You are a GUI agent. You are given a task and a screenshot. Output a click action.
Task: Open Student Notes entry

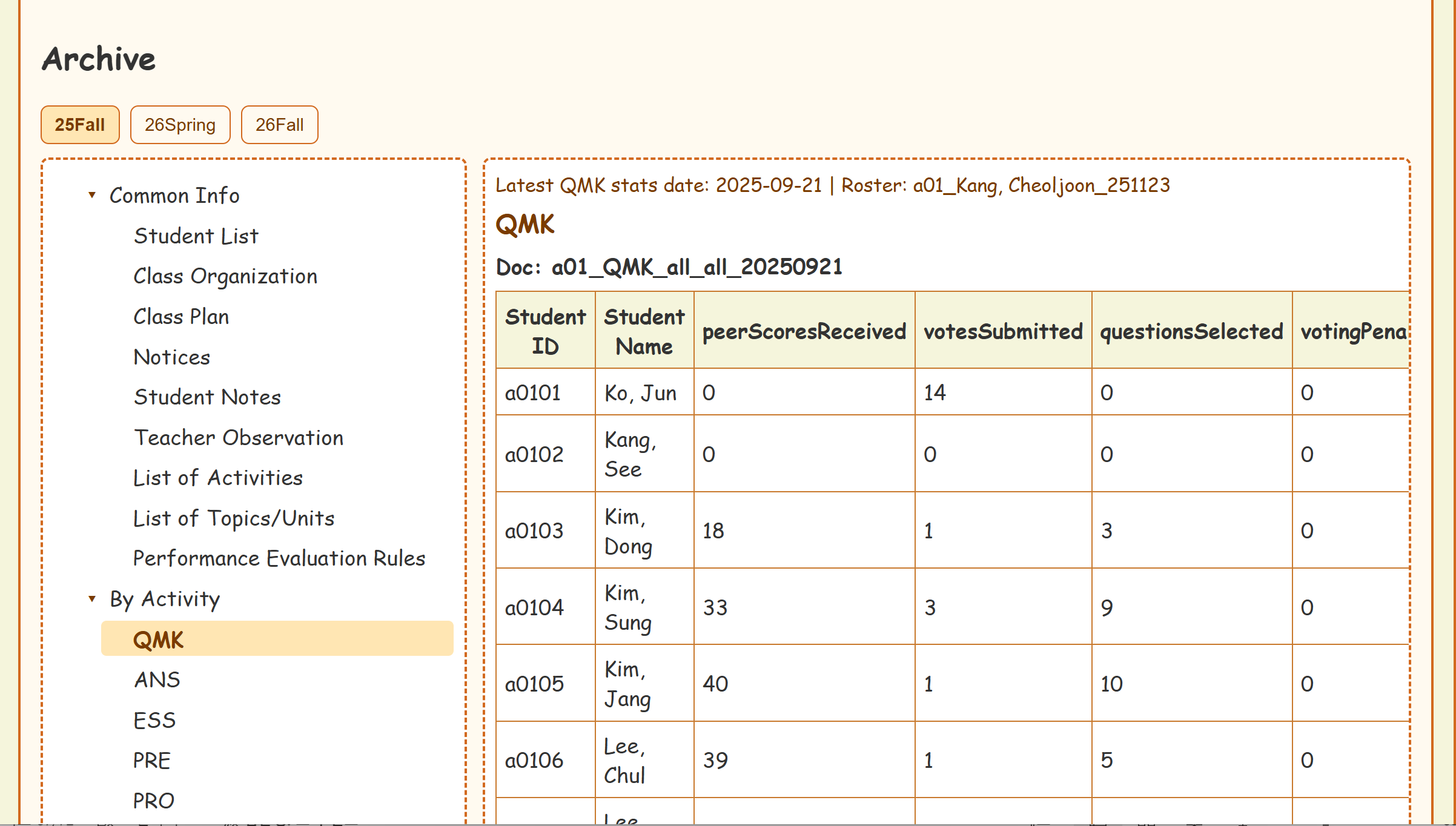click(x=207, y=397)
